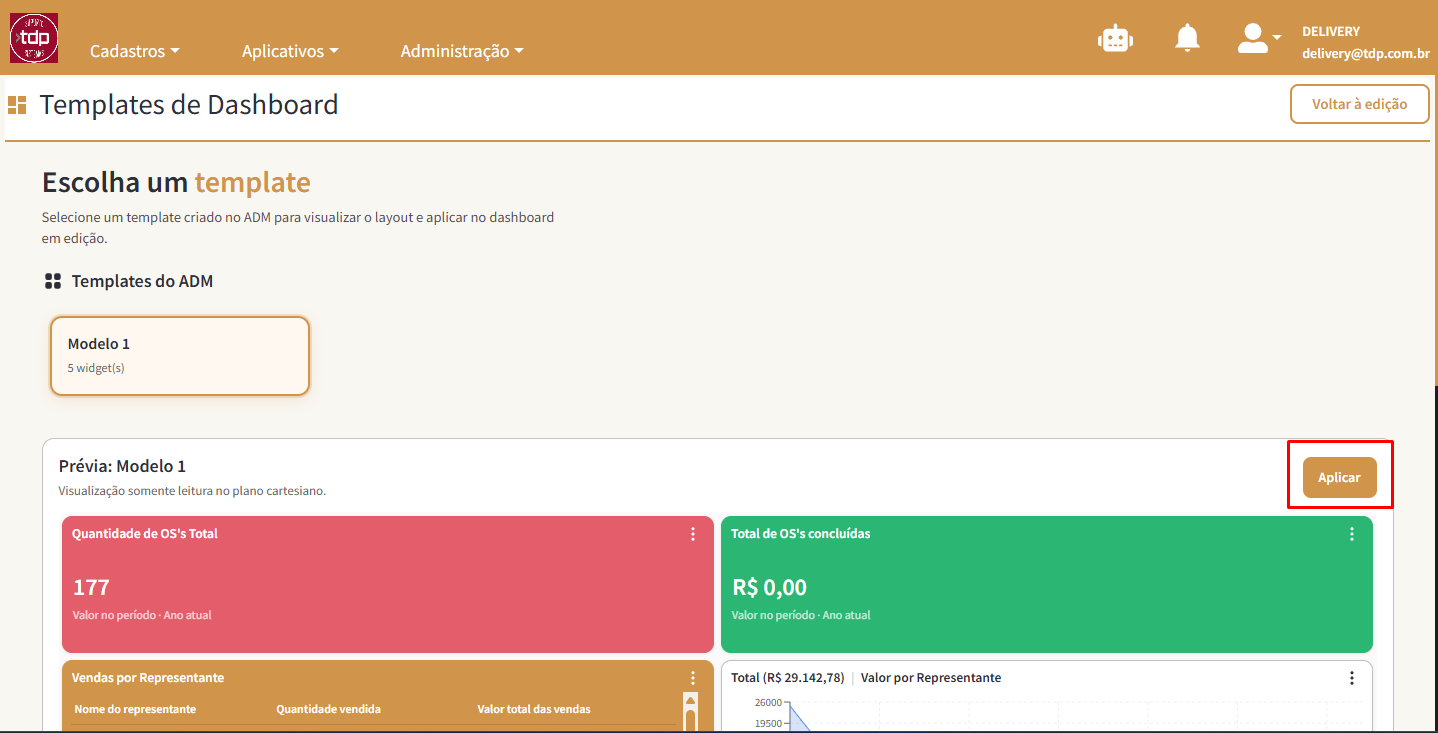Click the delivery@tdp.com.br email text
1438x733 pixels.
pyautogui.click(x=1365, y=54)
